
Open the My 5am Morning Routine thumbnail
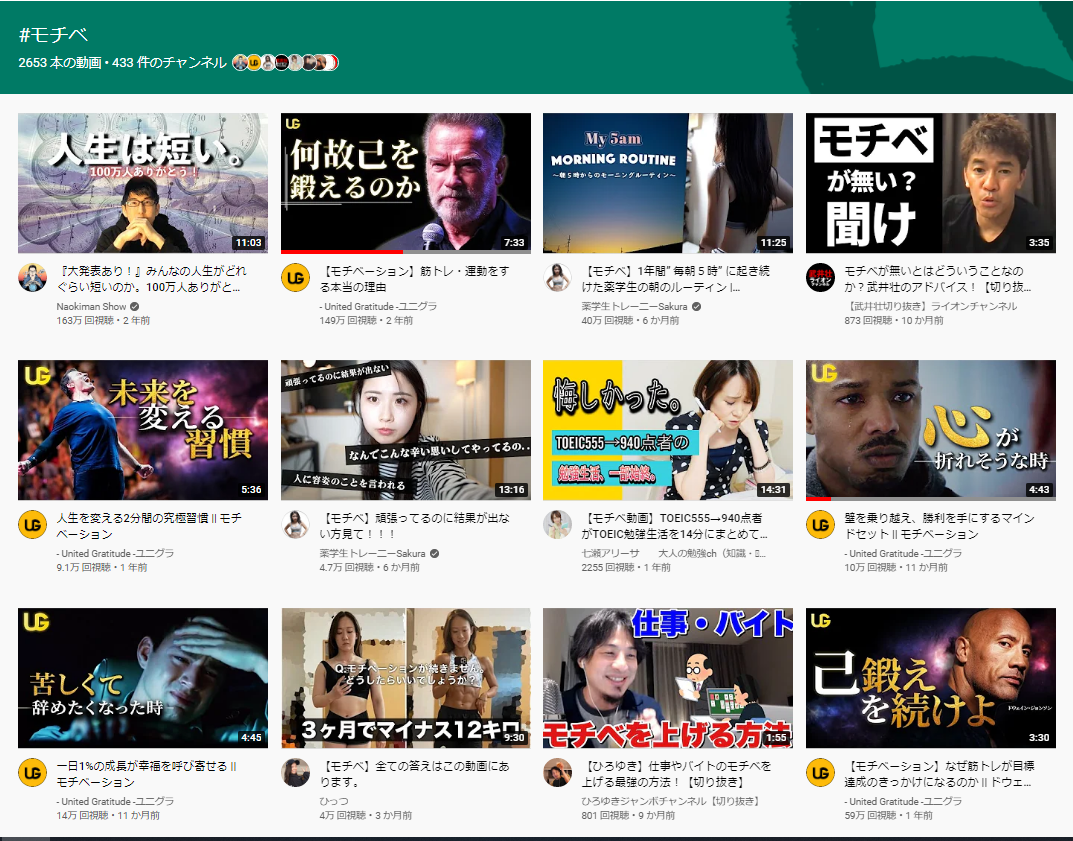point(667,183)
